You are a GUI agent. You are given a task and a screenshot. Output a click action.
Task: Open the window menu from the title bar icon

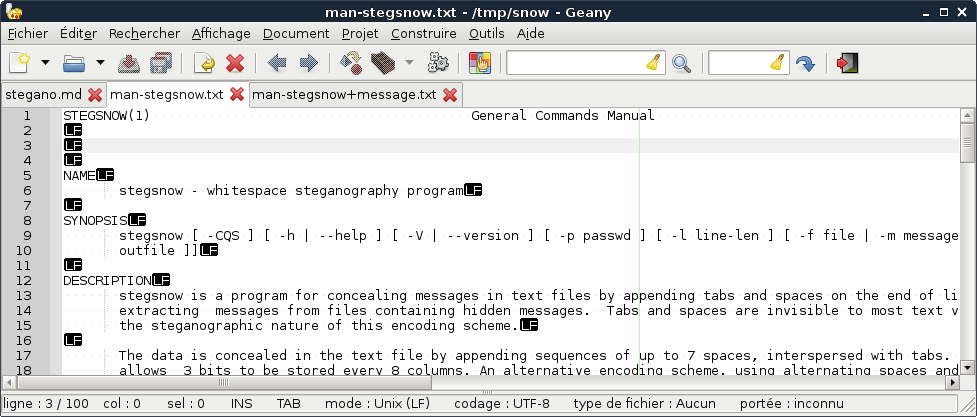point(13,11)
